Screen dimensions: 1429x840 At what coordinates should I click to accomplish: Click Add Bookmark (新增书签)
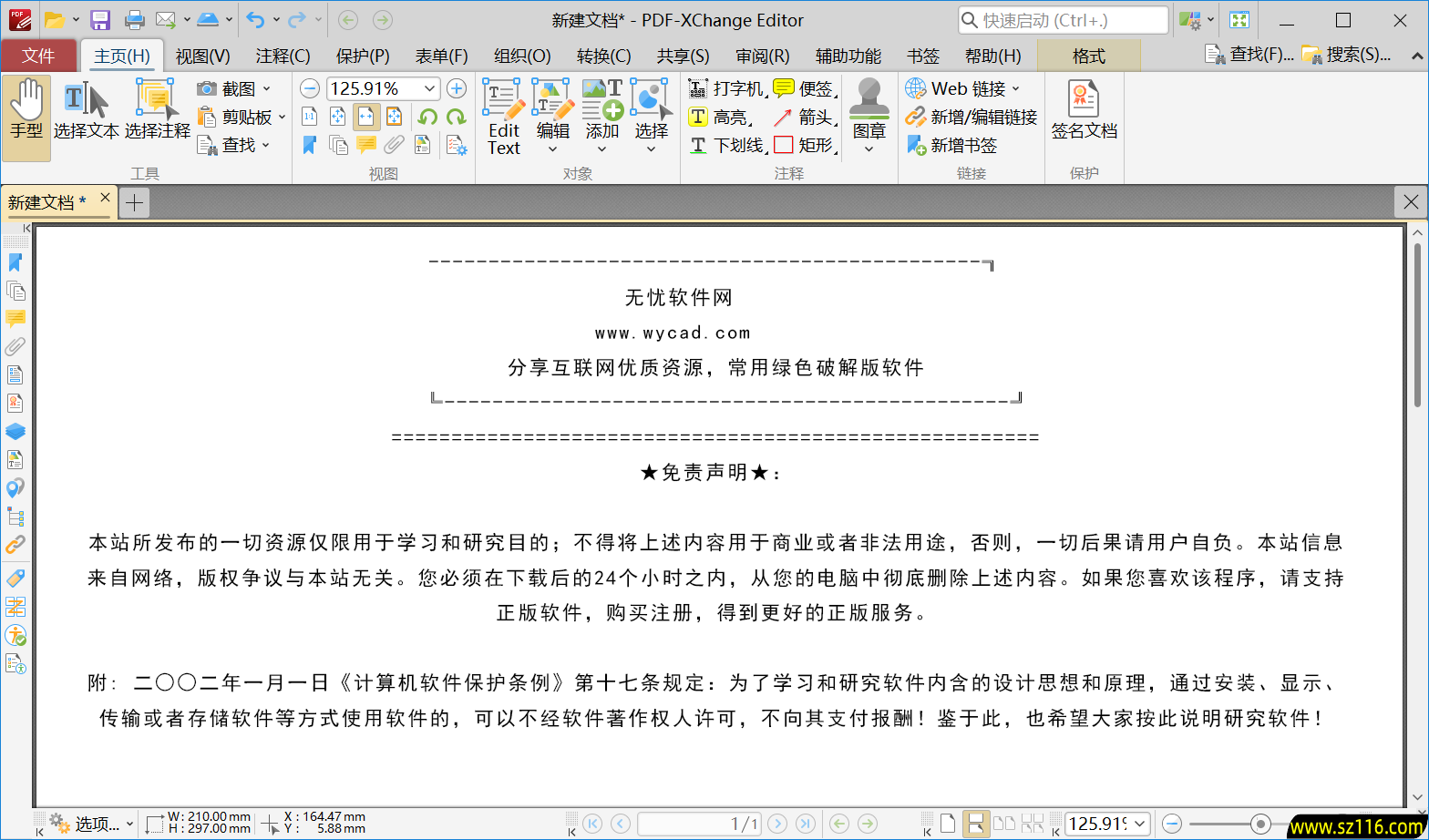coord(951,145)
